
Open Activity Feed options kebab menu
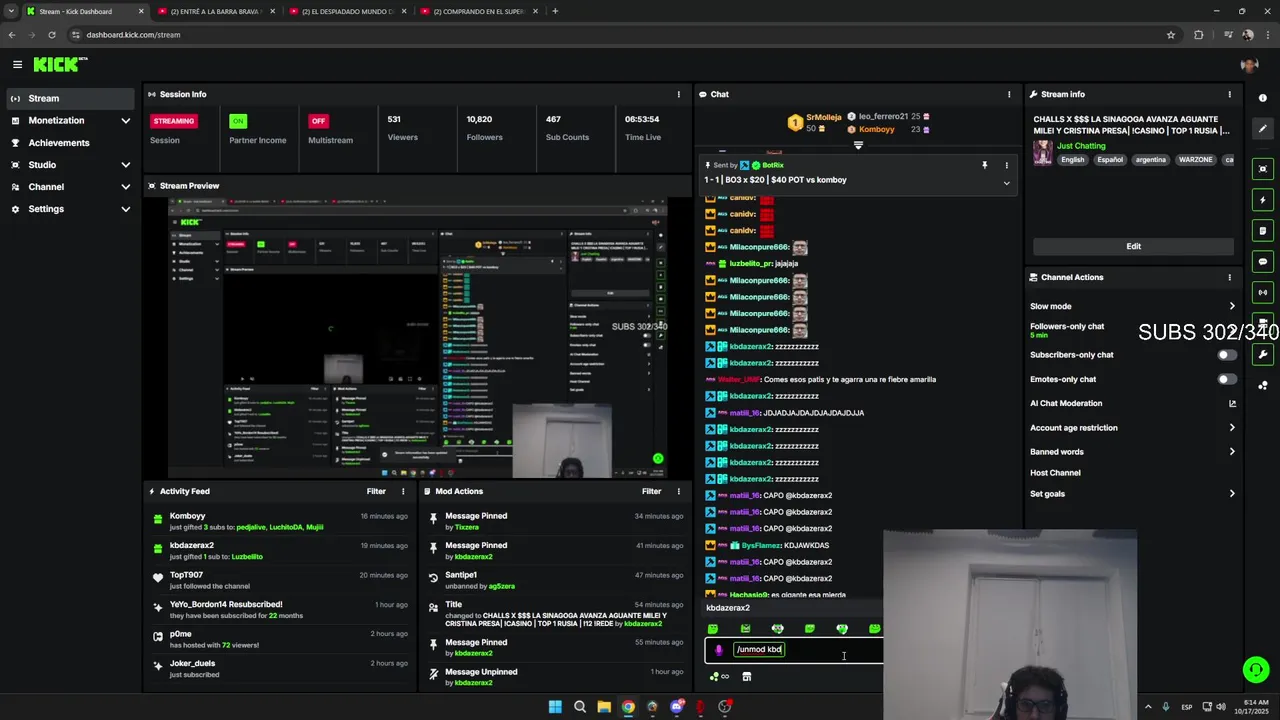403,491
